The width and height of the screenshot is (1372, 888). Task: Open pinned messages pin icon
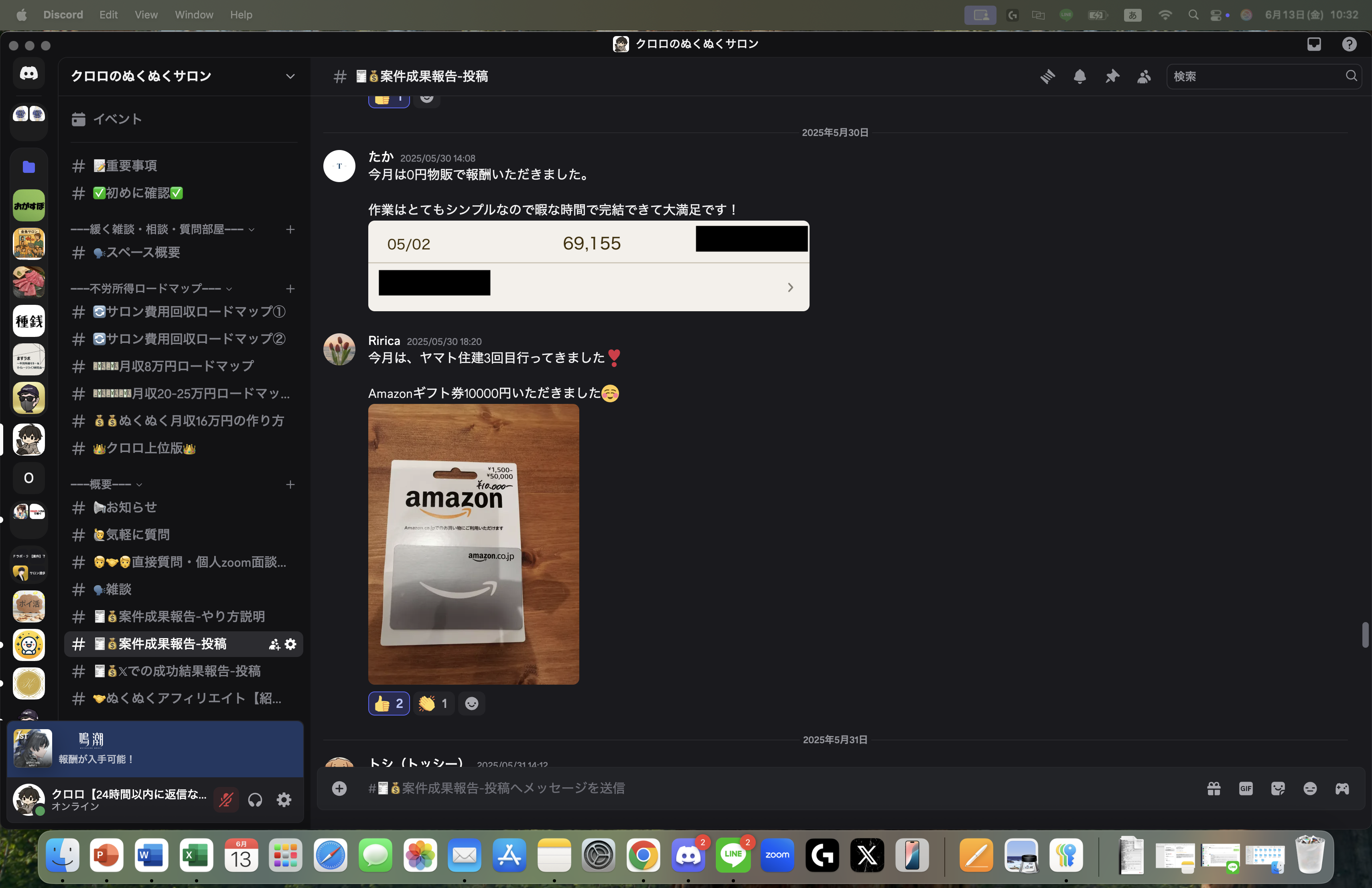(x=1112, y=76)
